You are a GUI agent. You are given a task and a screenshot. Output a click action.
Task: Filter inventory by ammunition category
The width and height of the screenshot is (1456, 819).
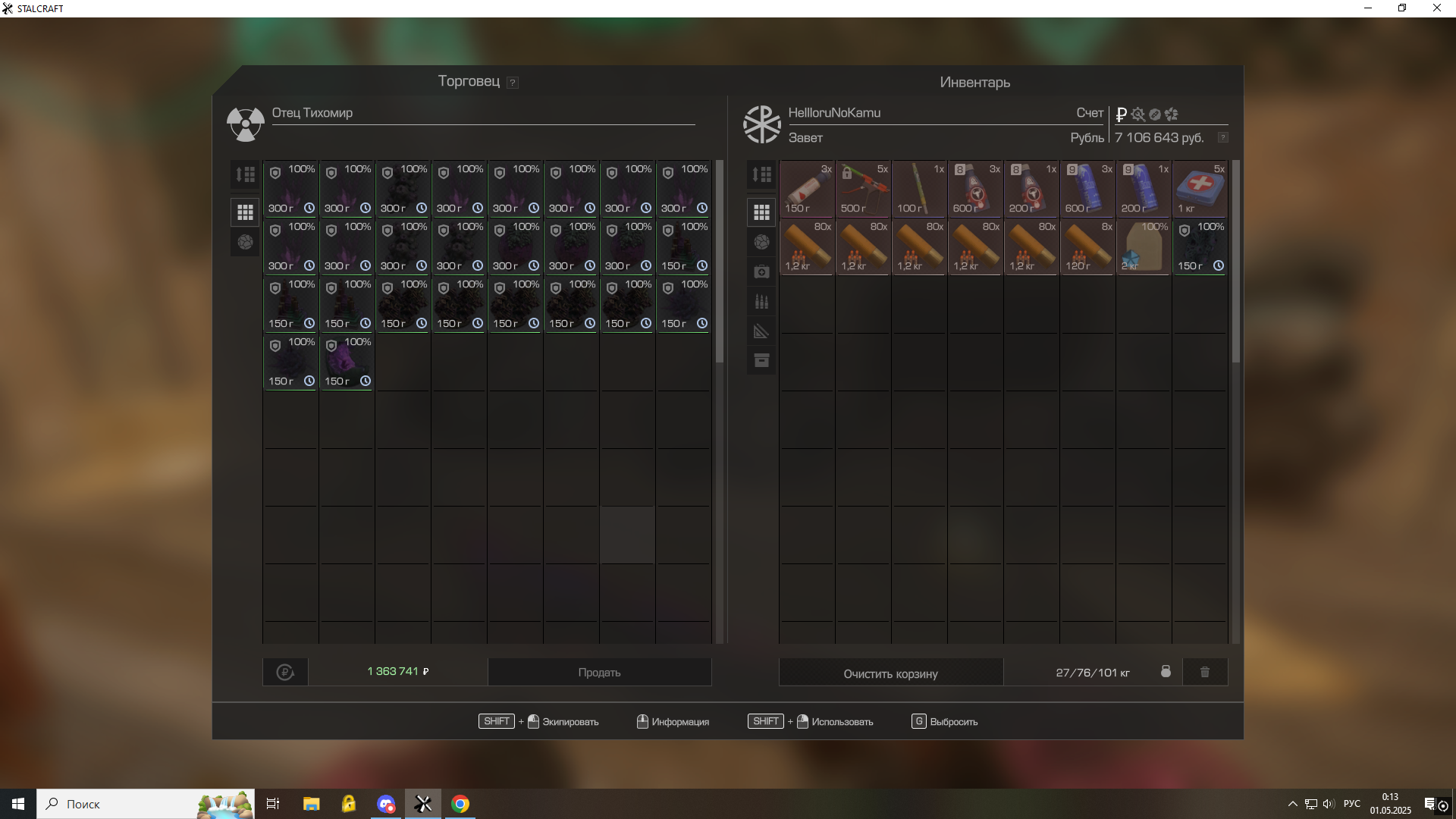click(761, 301)
